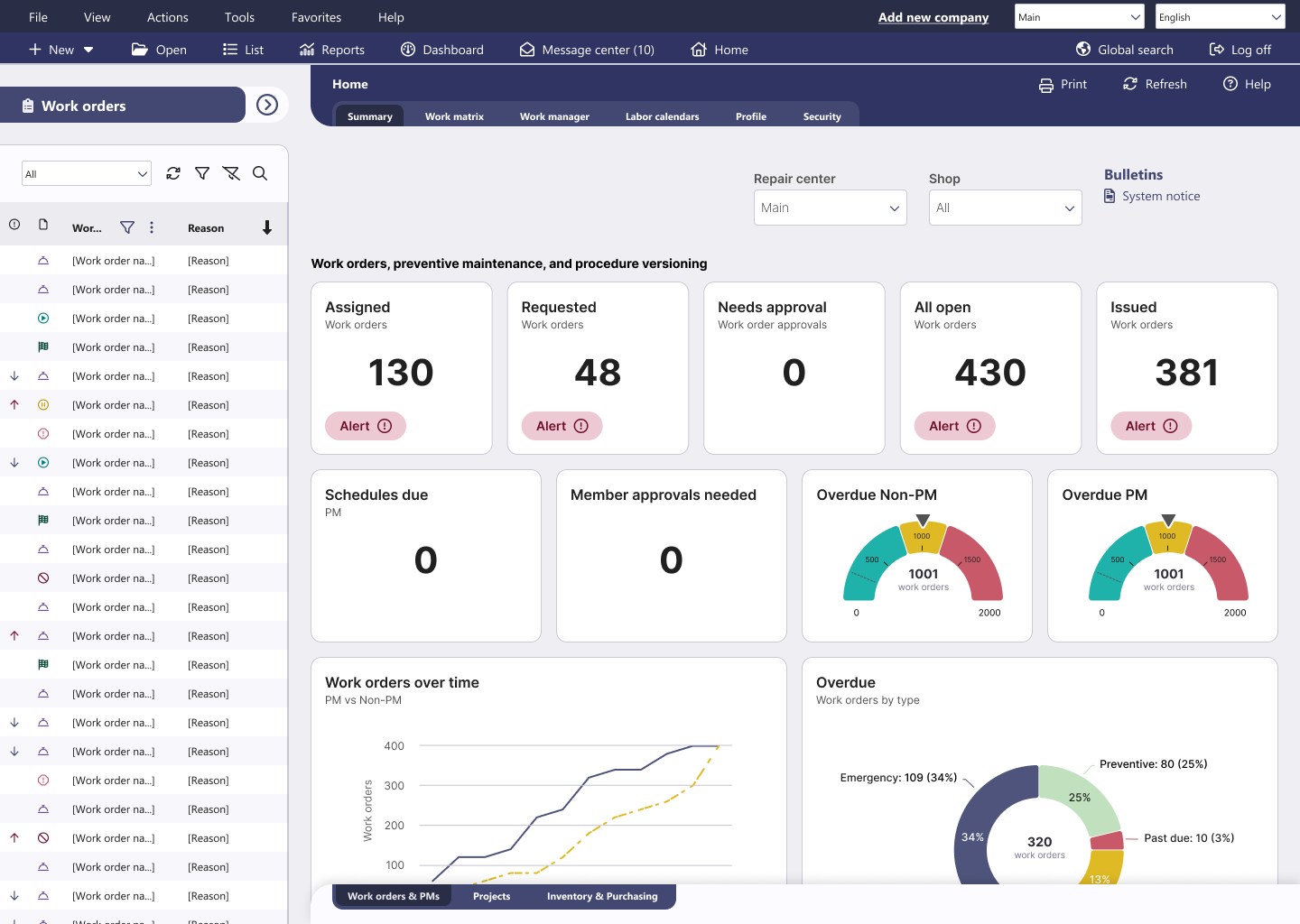
Task: Open the Add new company link
Action: [933, 16]
